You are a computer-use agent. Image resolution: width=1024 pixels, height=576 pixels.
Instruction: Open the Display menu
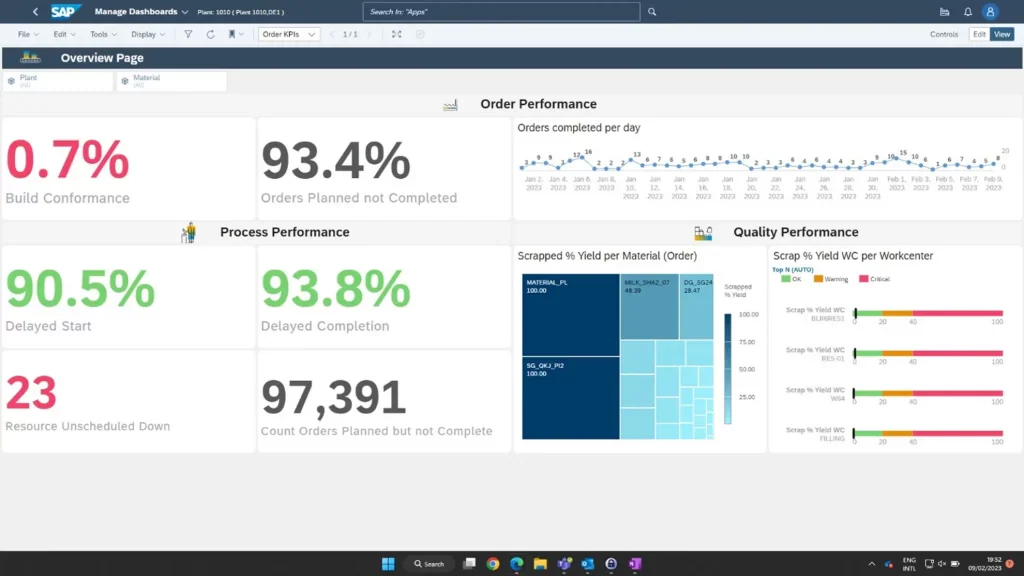[x=148, y=35]
